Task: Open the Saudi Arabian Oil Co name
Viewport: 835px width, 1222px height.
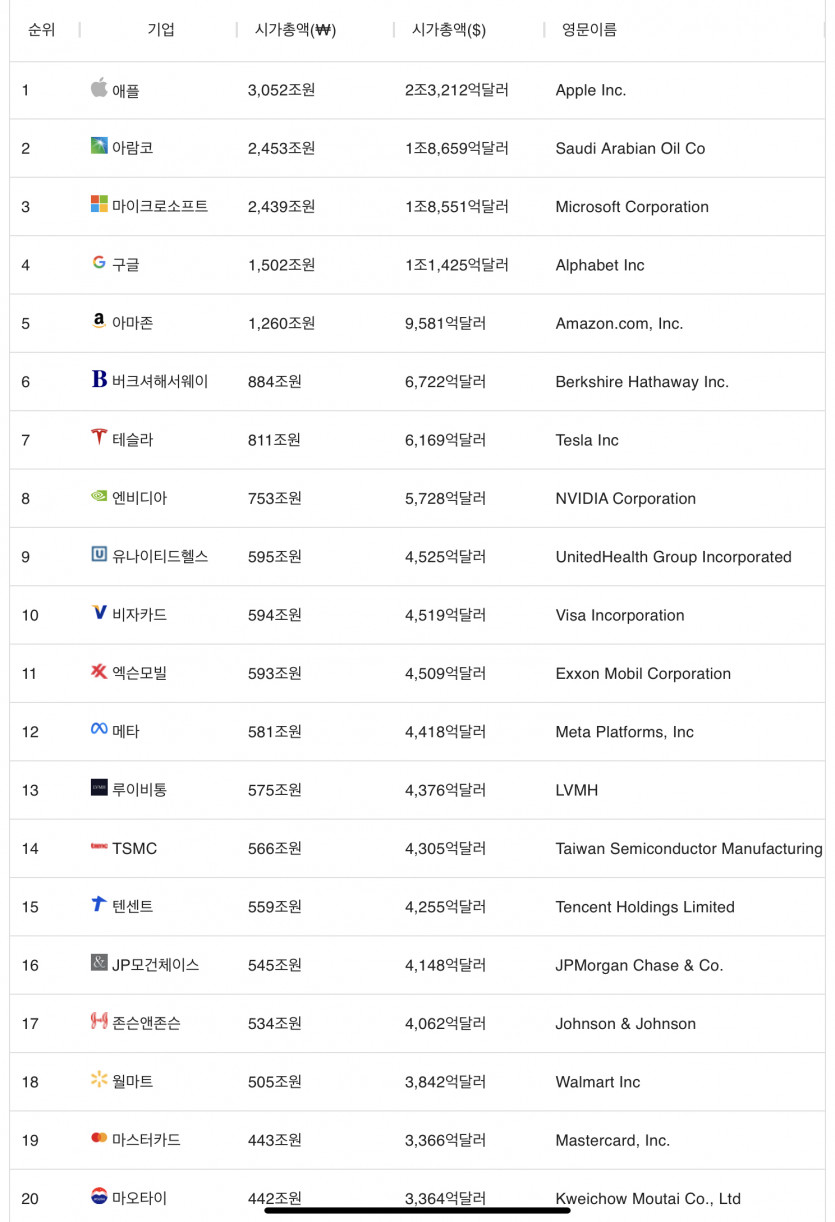Action: 630,148
